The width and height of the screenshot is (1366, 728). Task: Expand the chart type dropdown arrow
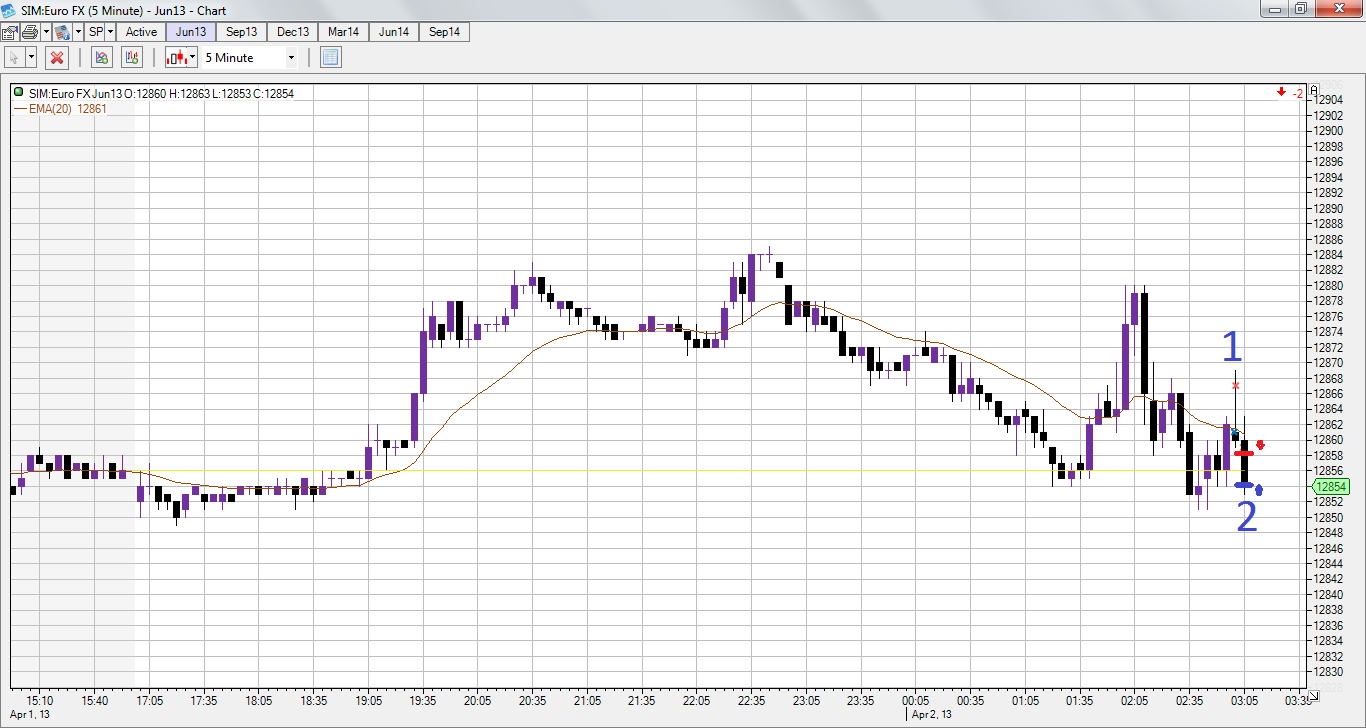click(194, 58)
